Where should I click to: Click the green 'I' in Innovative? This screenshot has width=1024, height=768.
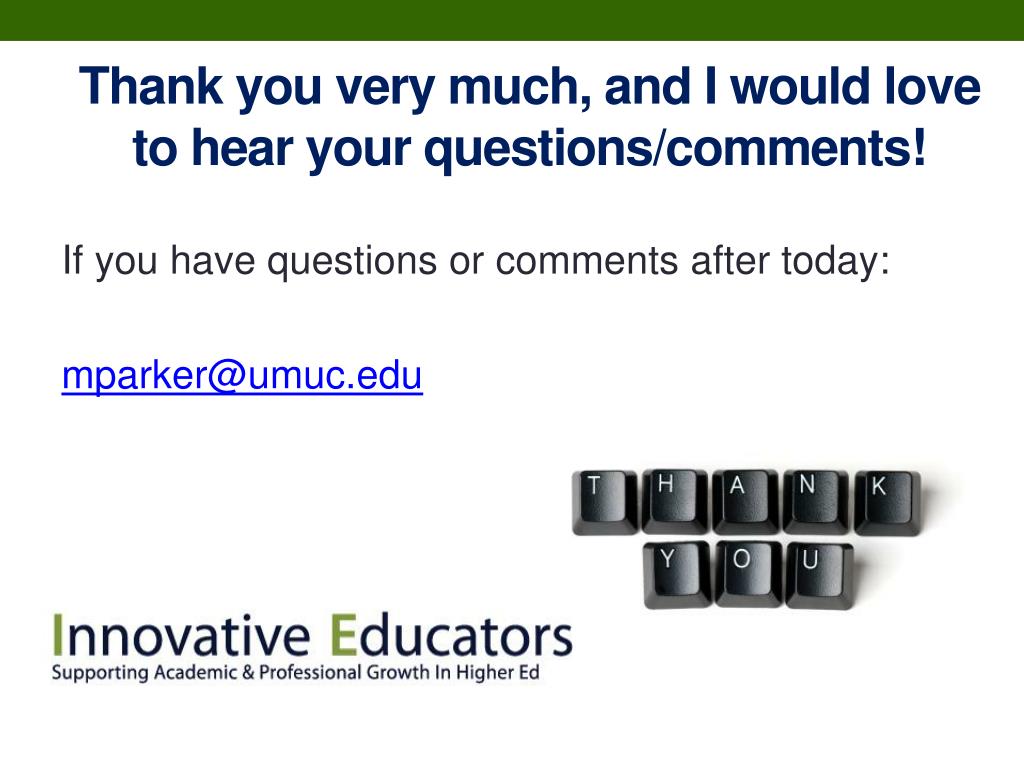[57, 635]
